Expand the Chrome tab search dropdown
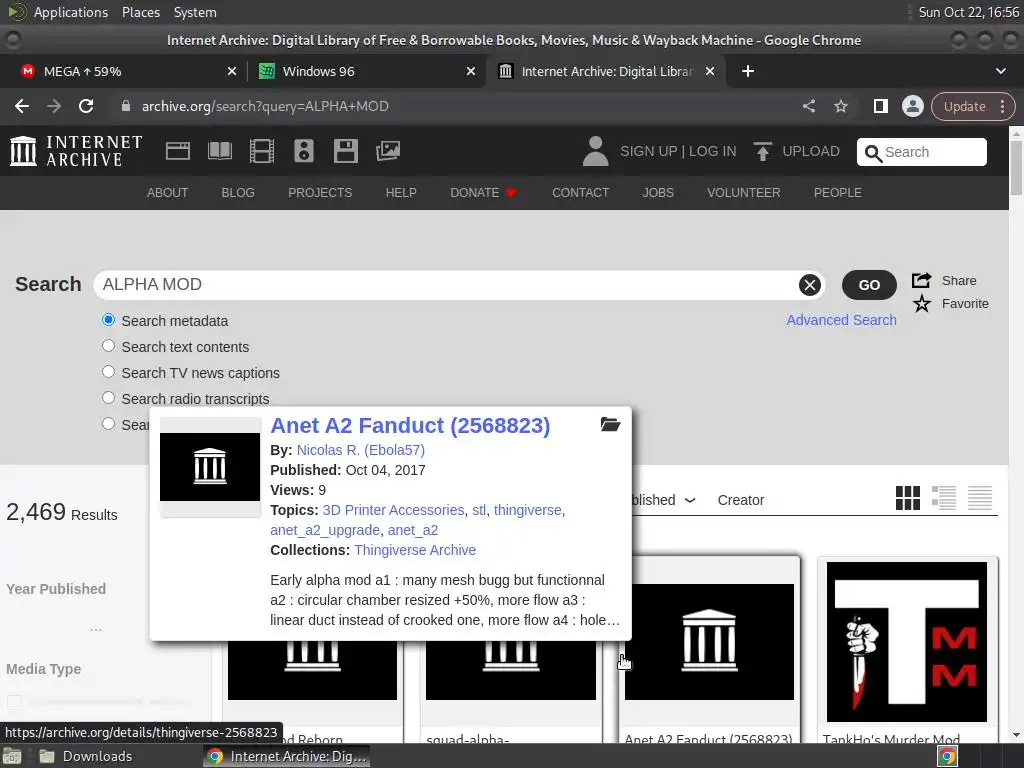 (1000, 71)
